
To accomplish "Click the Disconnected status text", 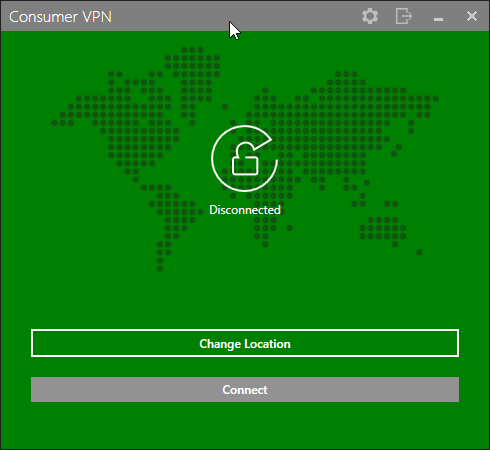I will [245, 210].
